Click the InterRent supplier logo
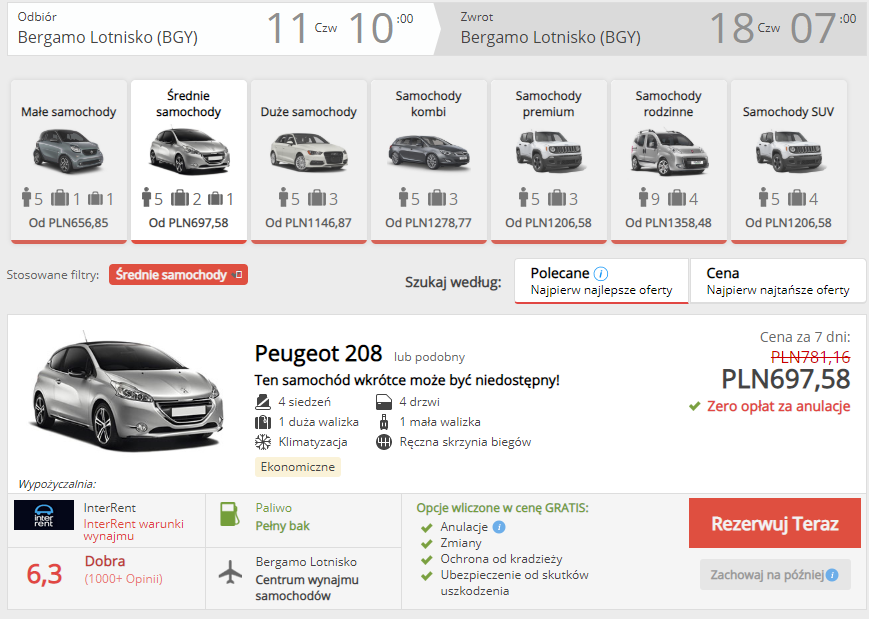The width and height of the screenshot is (869, 619). coord(44,516)
